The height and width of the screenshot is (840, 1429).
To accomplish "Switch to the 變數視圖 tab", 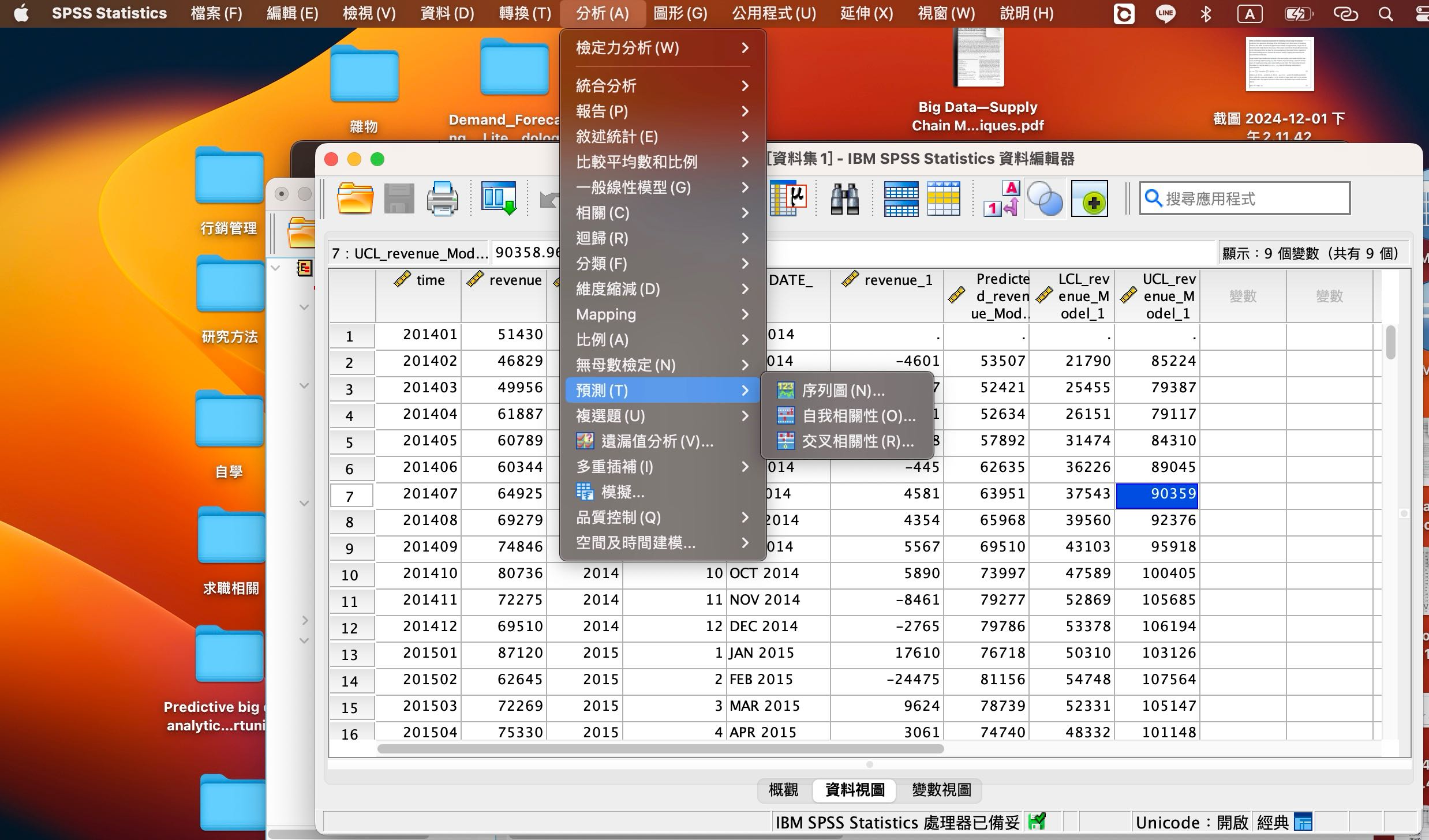I will (940, 790).
